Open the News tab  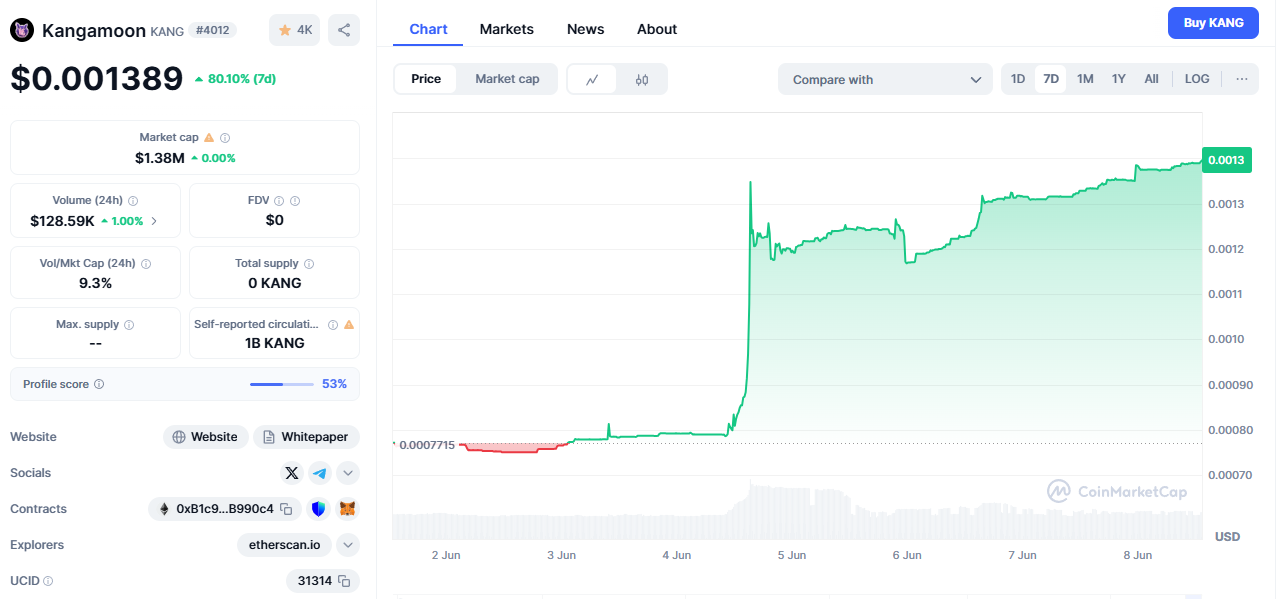pyautogui.click(x=585, y=29)
